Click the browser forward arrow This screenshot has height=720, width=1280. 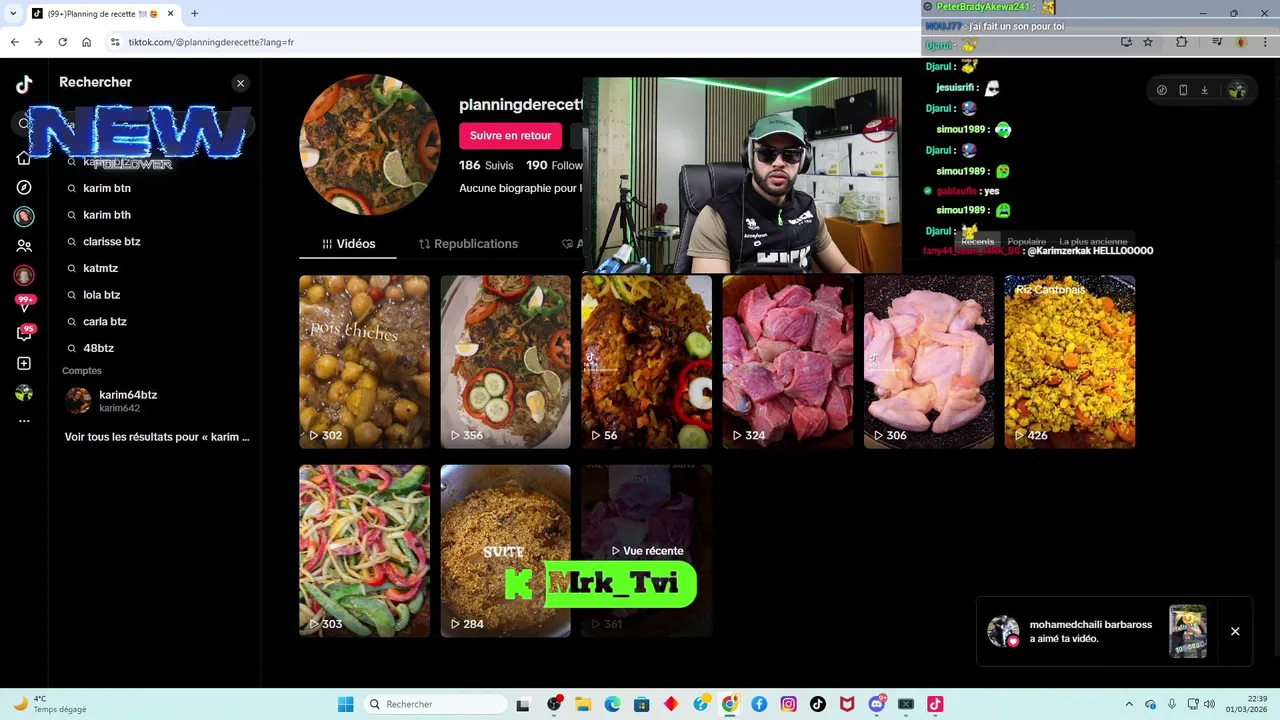[38, 42]
